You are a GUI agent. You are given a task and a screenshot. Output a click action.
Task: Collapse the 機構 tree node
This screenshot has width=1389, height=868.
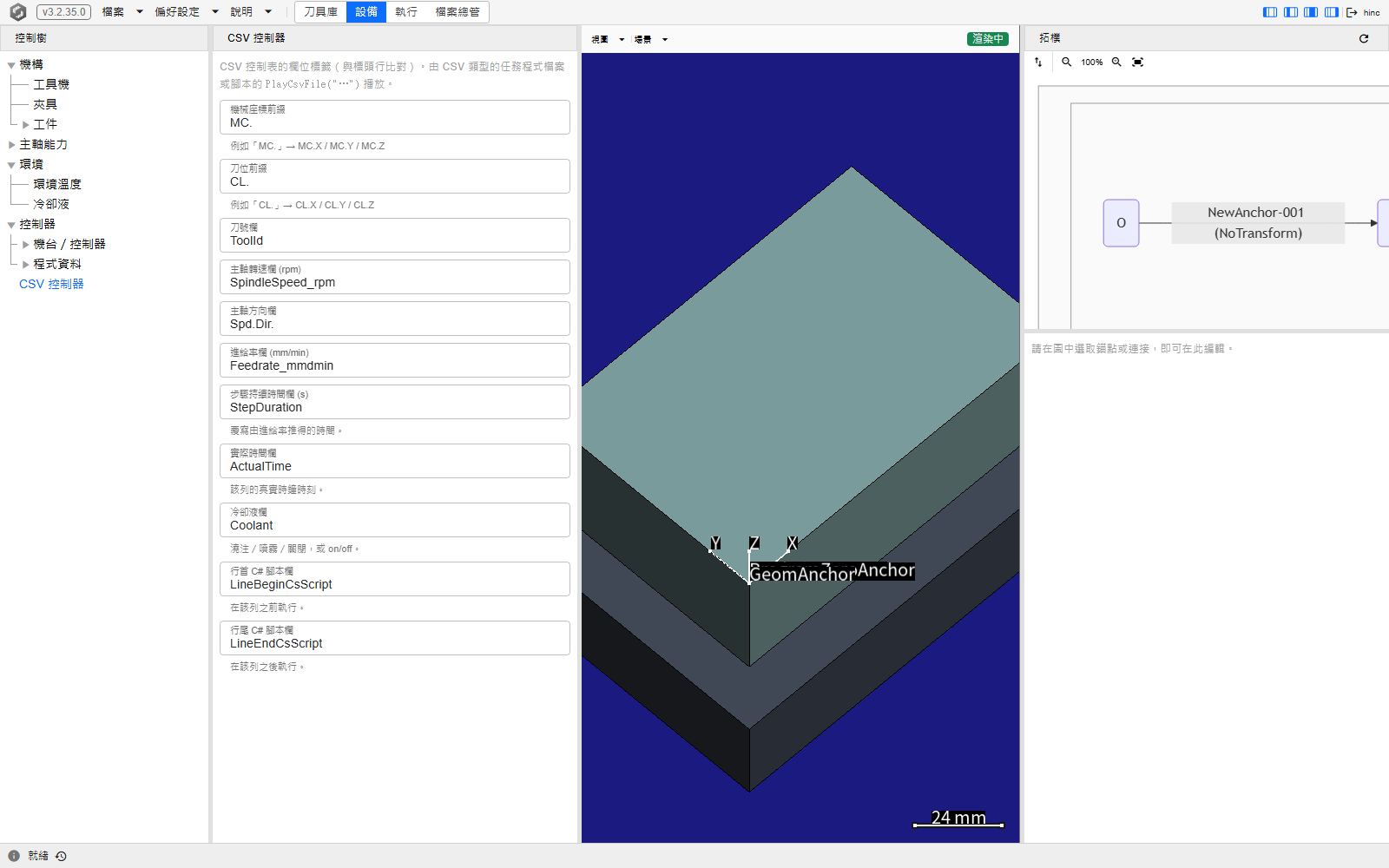pos(11,65)
